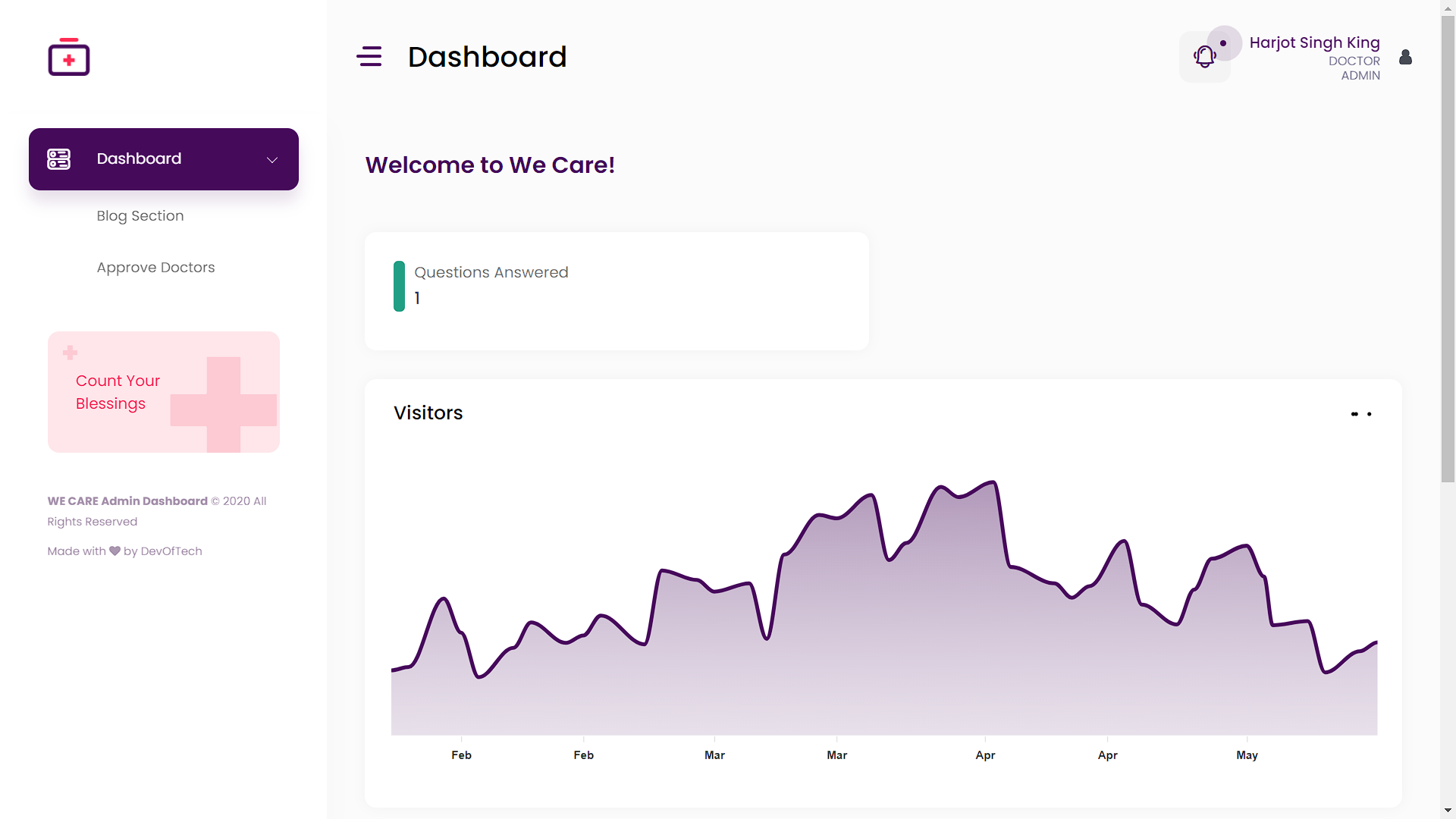Open the notifications bell icon
1456x819 pixels.
pyautogui.click(x=1204, y=57)
